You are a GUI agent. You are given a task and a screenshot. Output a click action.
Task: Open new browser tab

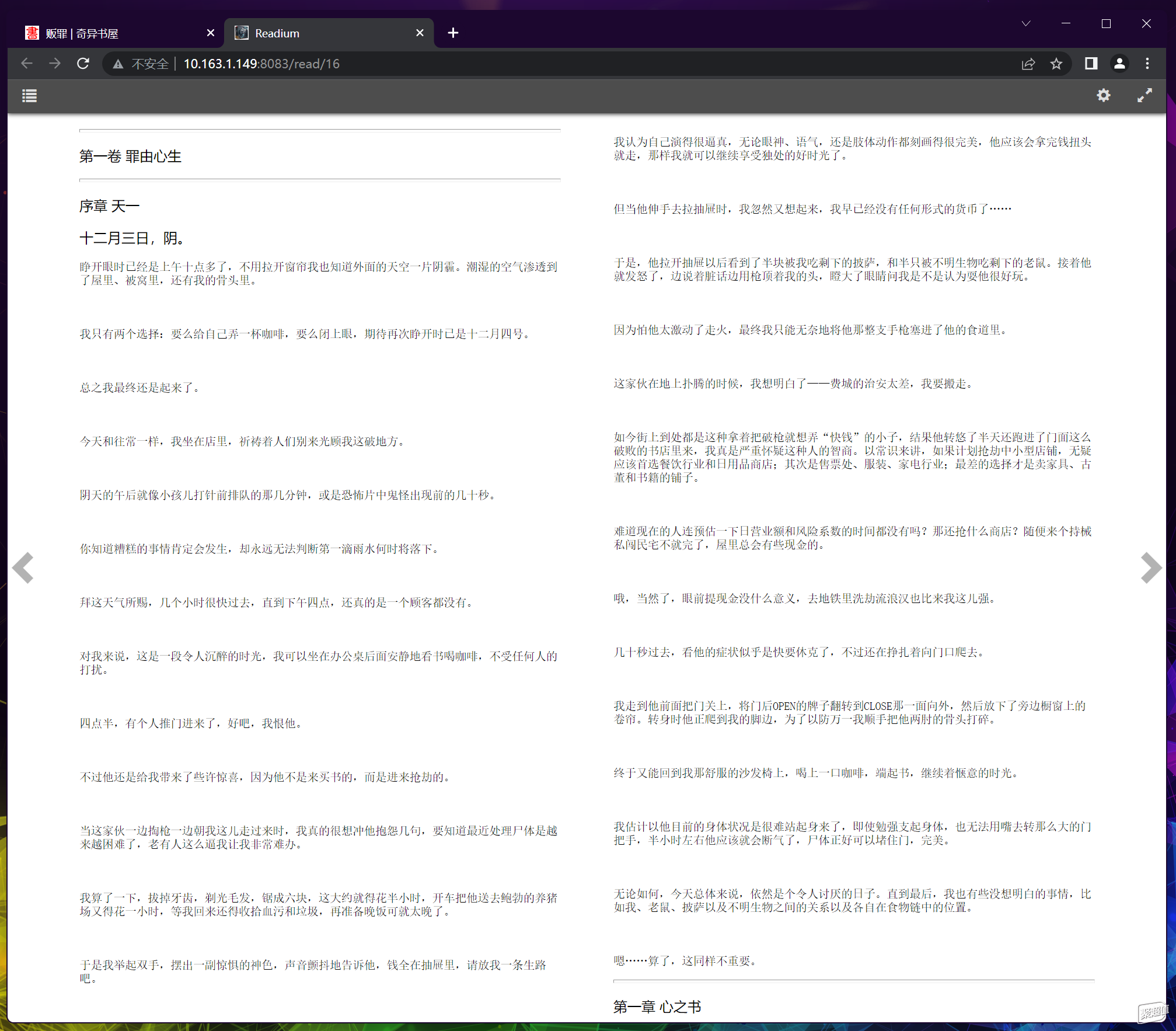tap(453, 33)
